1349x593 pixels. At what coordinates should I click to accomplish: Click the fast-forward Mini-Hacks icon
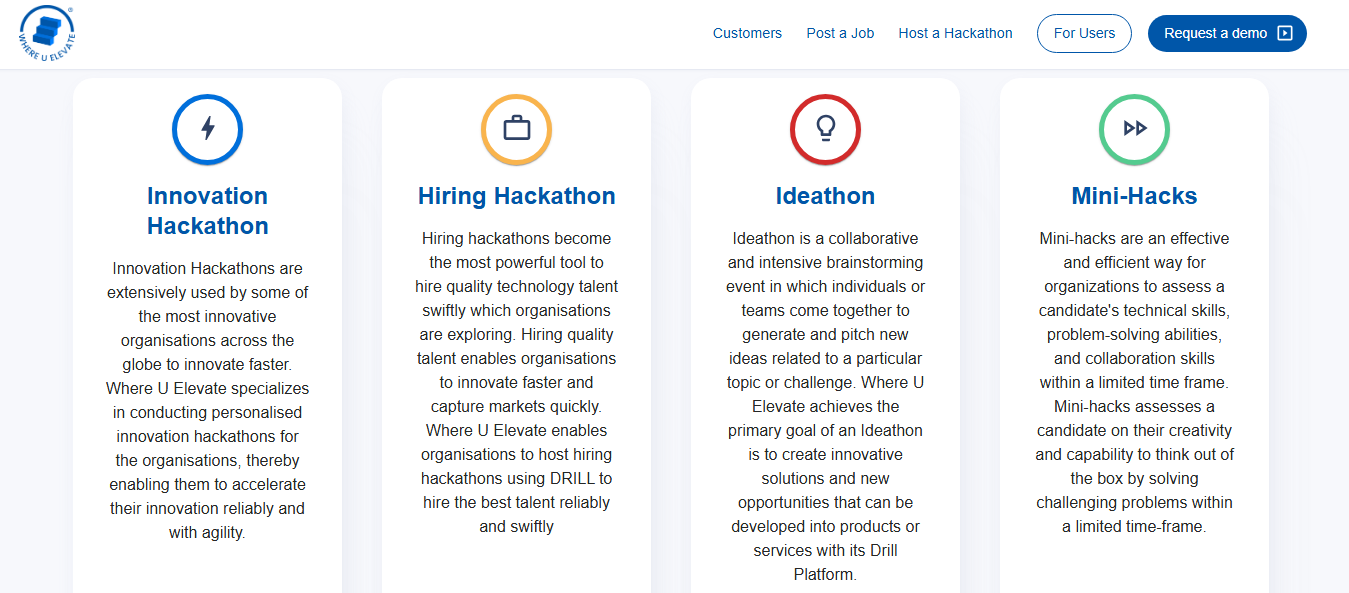coord(1134,129)
